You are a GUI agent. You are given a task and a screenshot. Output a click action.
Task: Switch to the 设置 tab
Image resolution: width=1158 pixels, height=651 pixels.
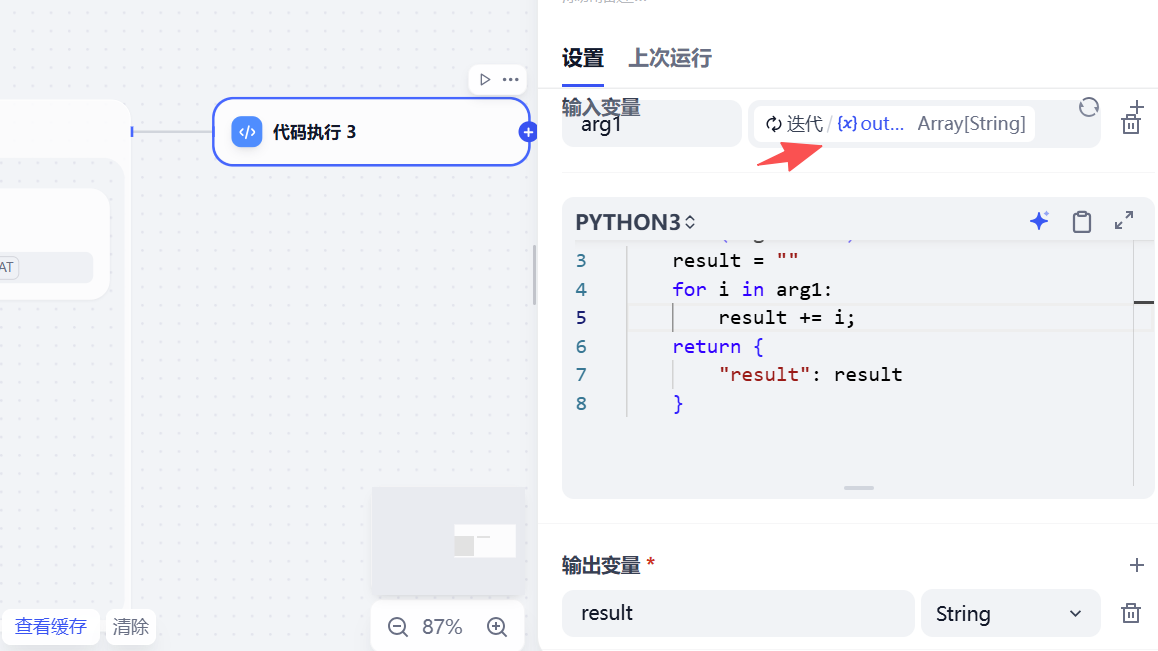tap(583, 58)
